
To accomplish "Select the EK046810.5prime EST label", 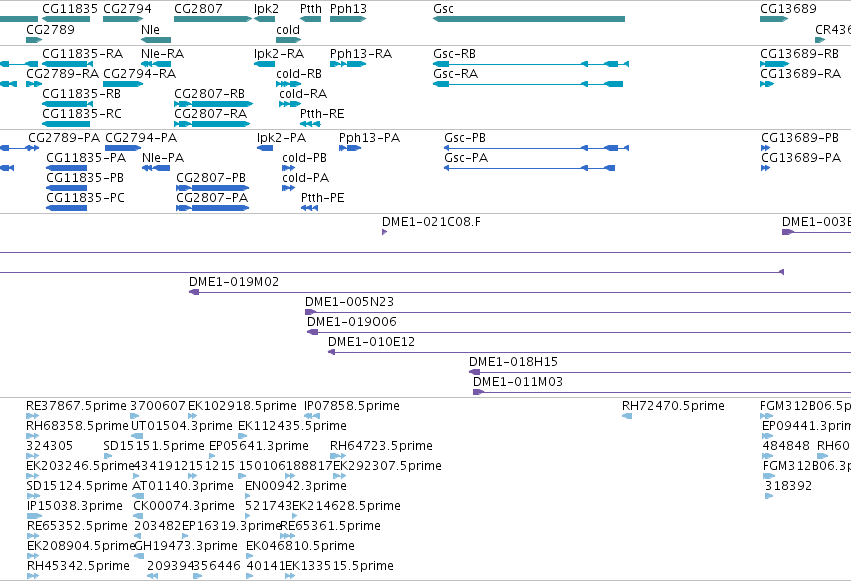I will coord(300,546).
